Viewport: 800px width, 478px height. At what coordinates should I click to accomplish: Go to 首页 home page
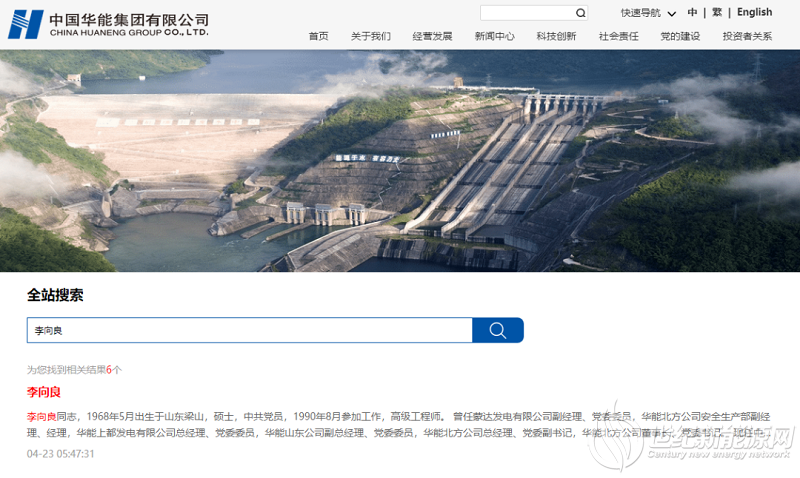(318, 36)
